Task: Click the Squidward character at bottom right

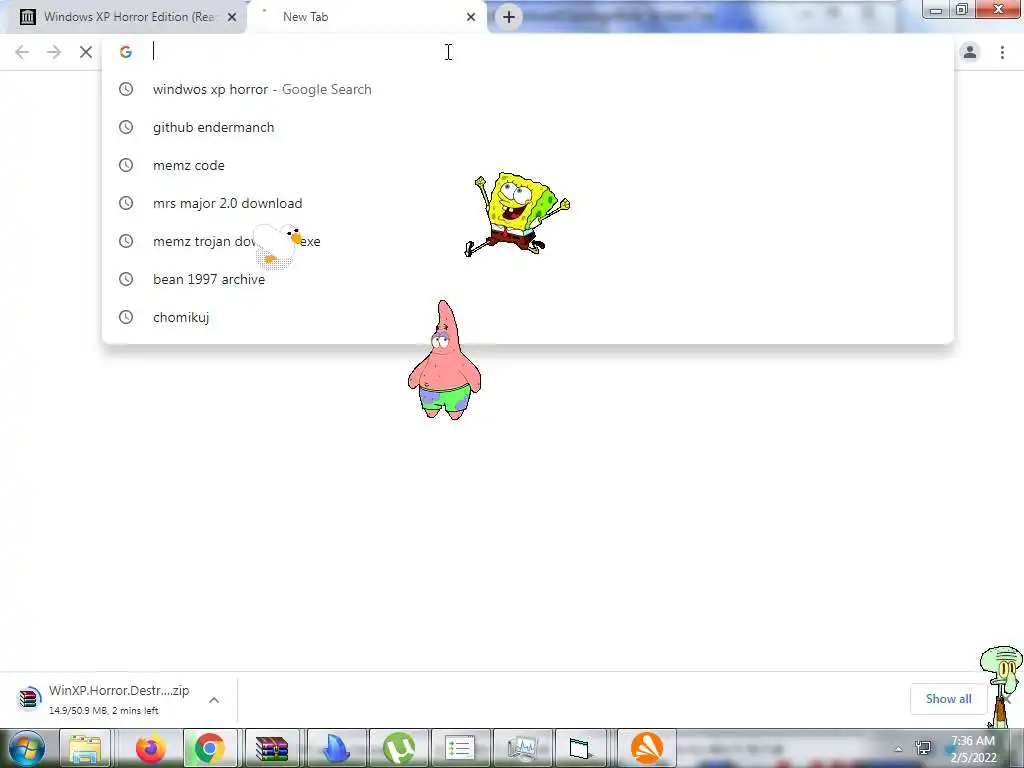Action: click(x=1004, y=686)
